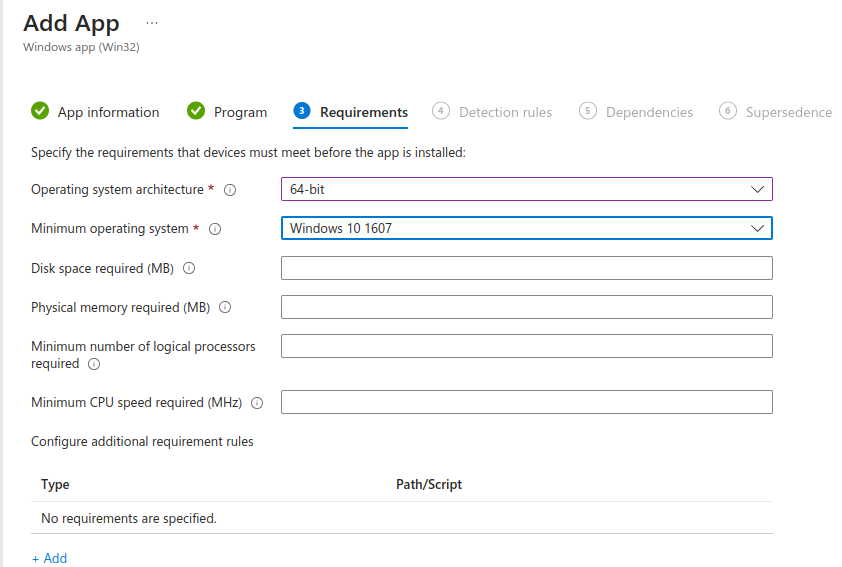Viewport: 842px width, 567px height.
Task: Click green checkmark icon for App information
Action: [x=40, y=111]
